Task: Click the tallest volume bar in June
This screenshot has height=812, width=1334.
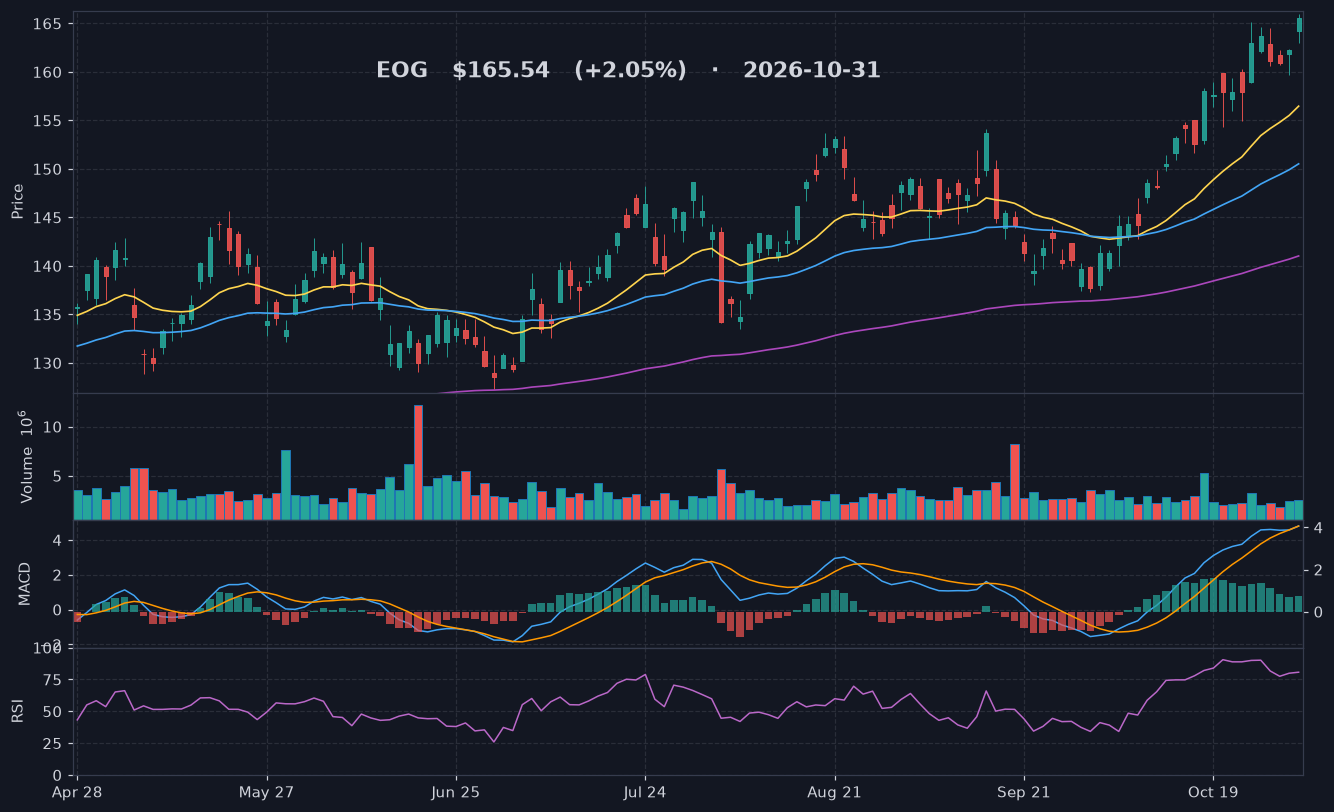Action: pos(418,462)
